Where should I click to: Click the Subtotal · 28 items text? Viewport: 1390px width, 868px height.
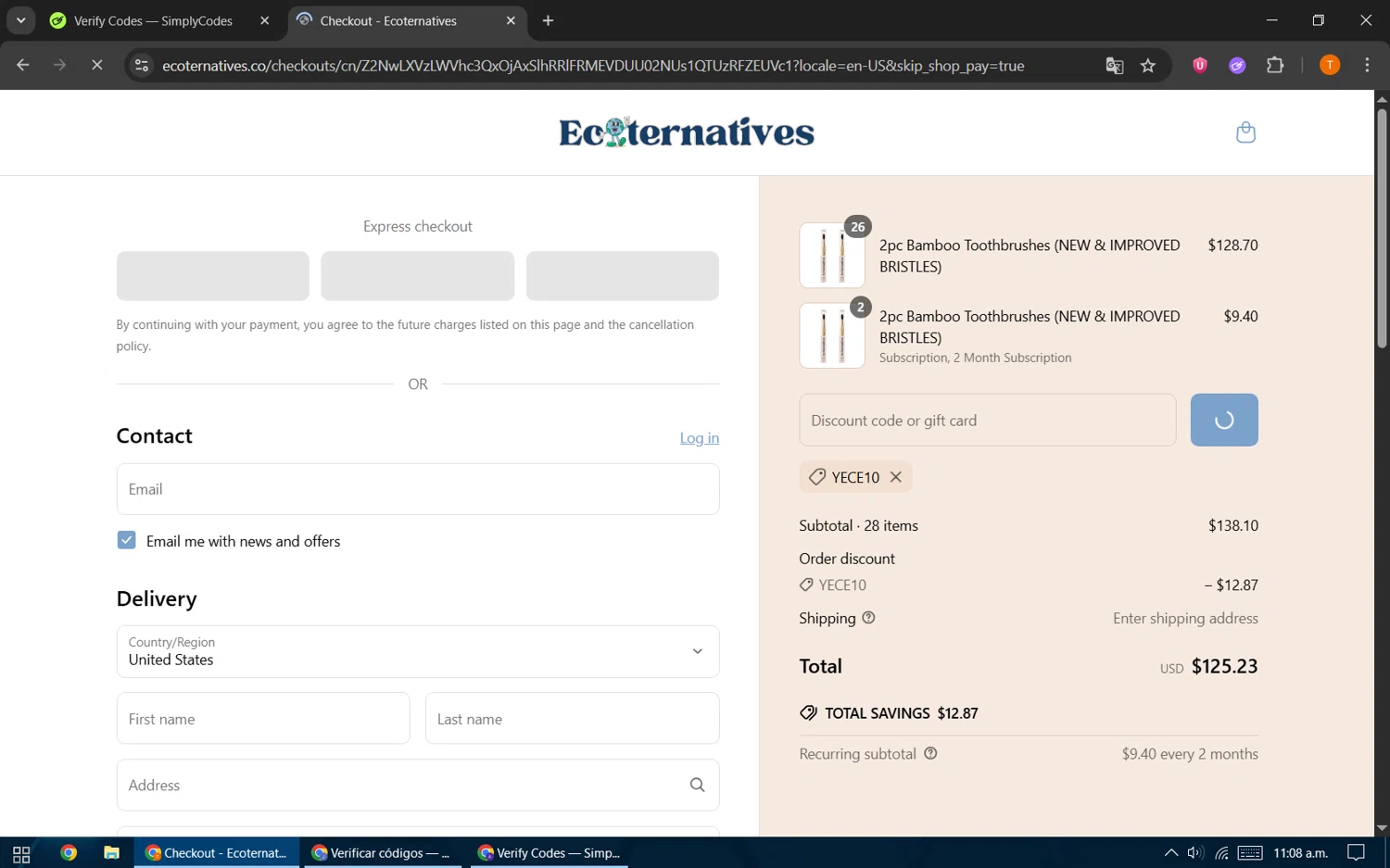coord(858,525)
